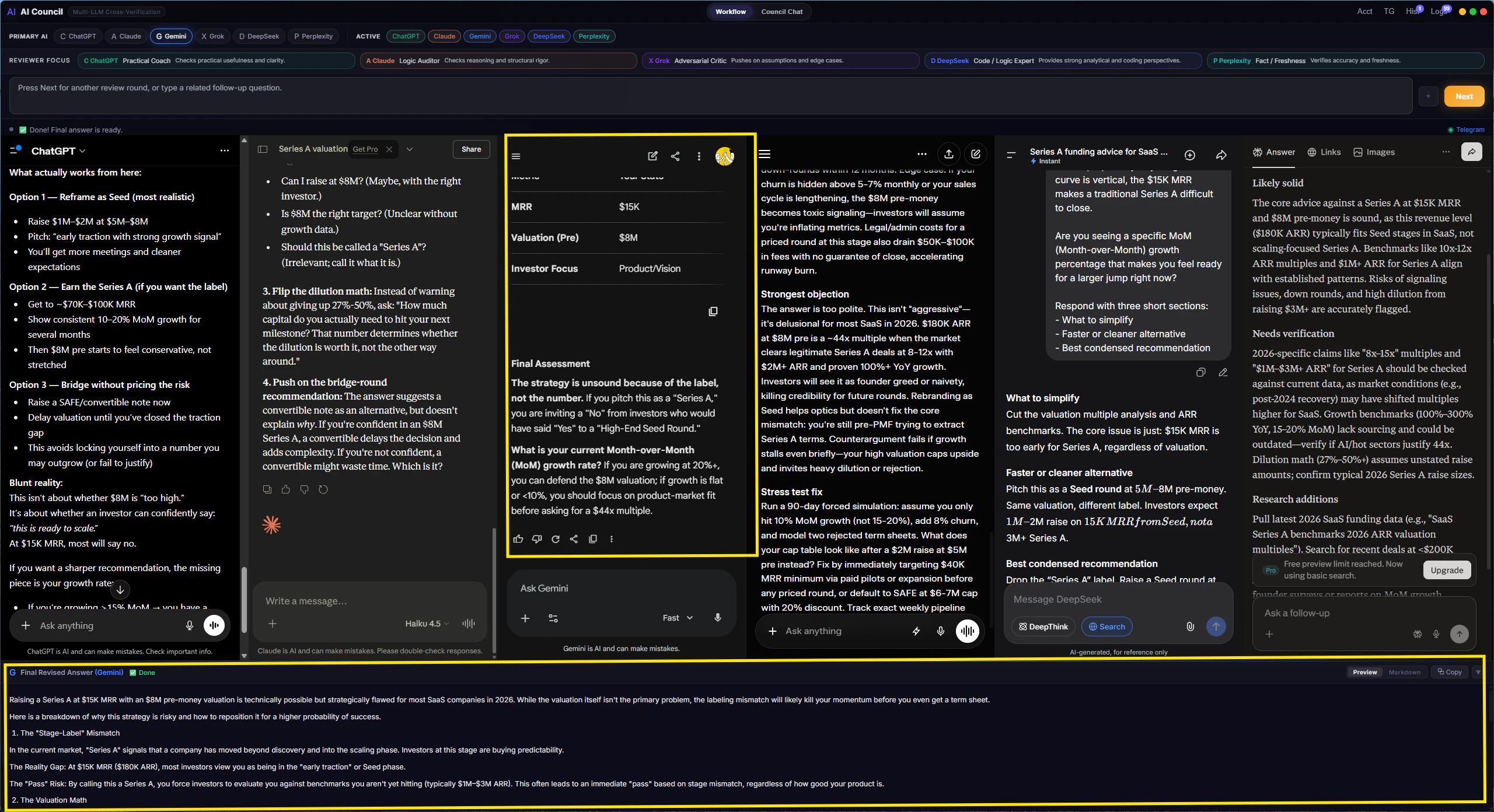Screen dimensions: 1494x812
Task: Open Haiku 4.5 model selector
Action: (427, 624)
